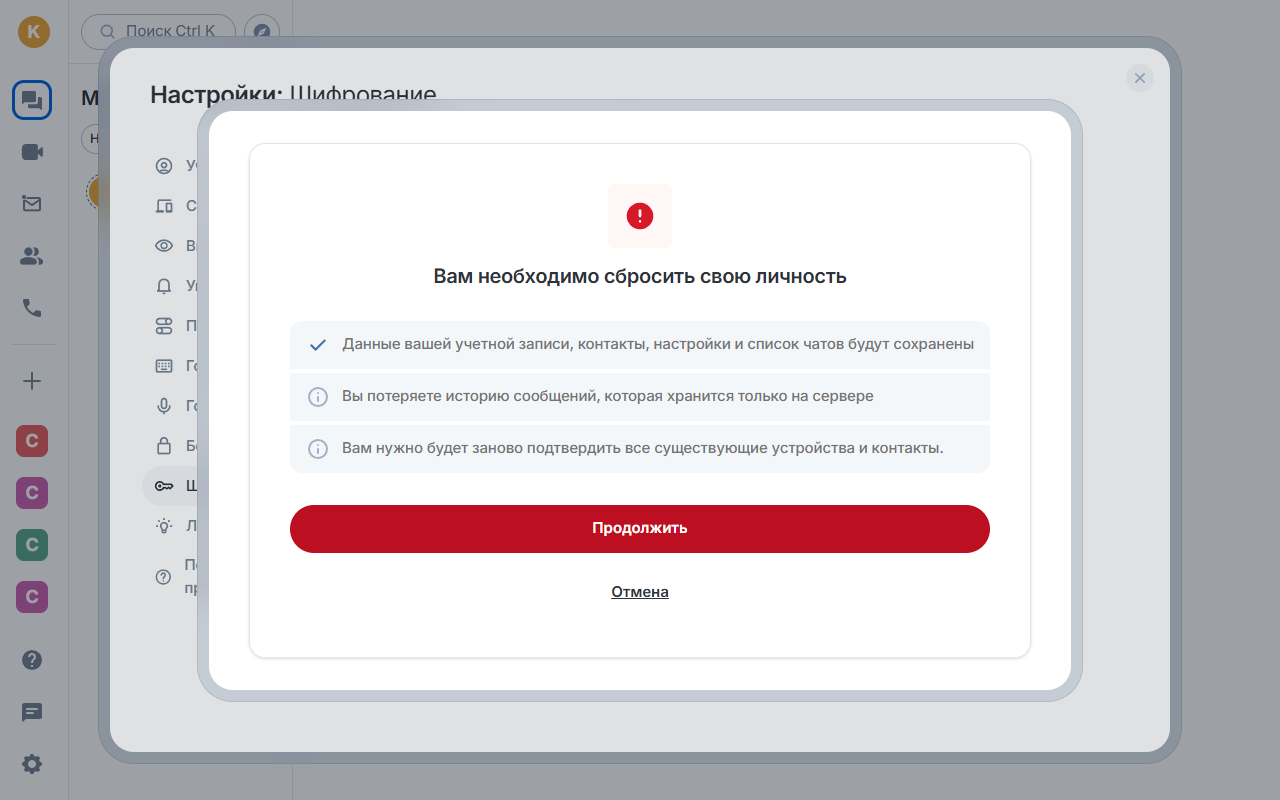This screenshot has width=1280, height=800.
Task: Click the plus add icon in sidebar
Action: coord(32,381)
